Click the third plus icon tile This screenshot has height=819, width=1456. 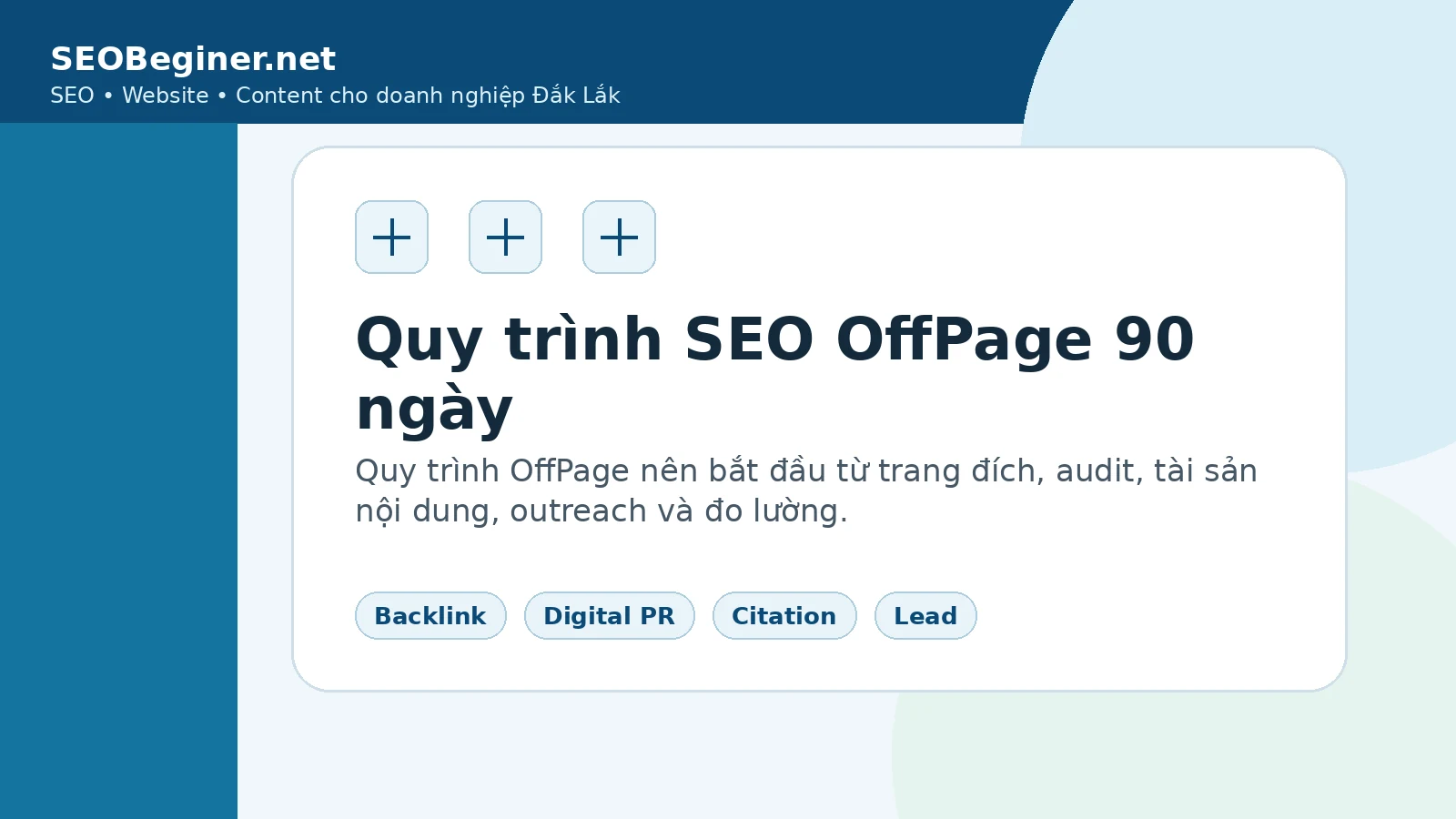click(x=619, y=237)
